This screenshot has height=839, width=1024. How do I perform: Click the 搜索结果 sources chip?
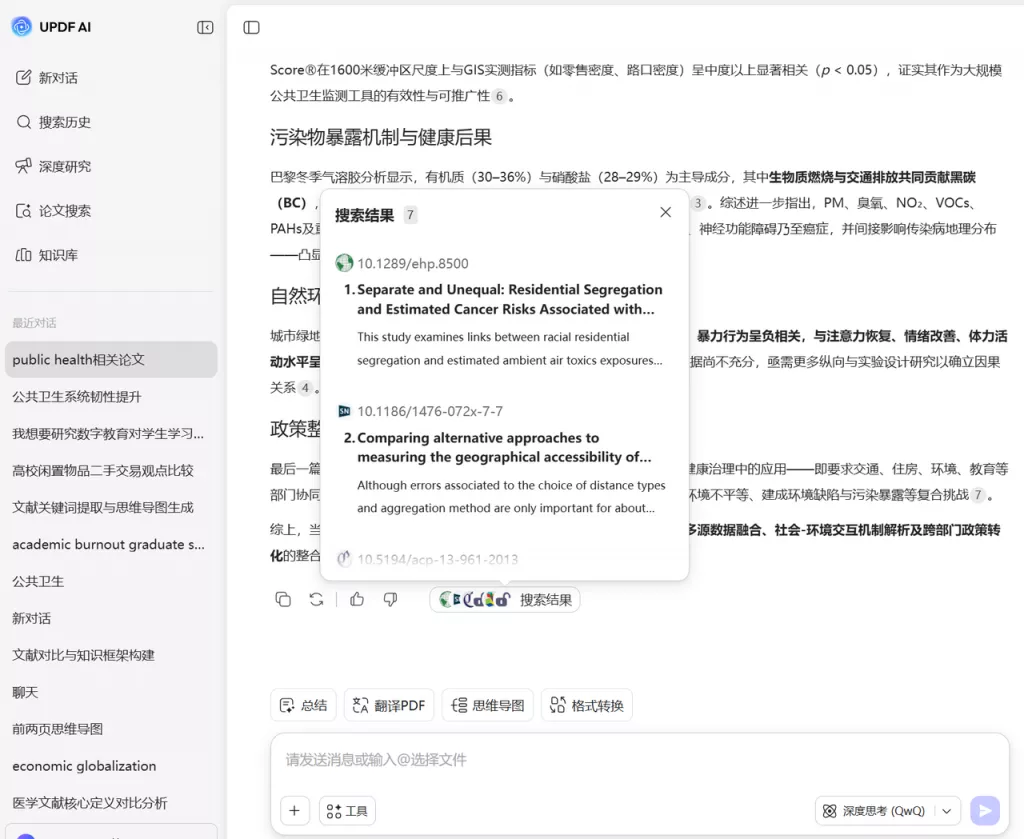click(x=505, y=600)
